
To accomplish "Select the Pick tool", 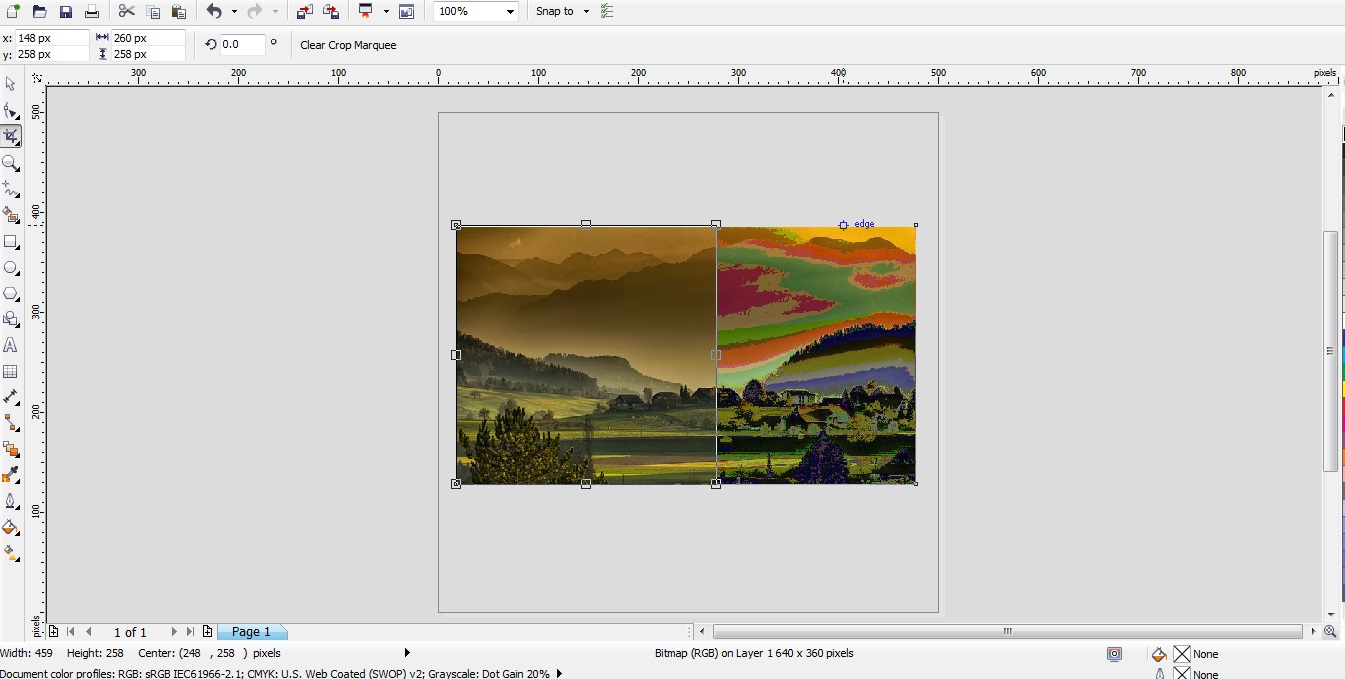I will click(11, 84).
